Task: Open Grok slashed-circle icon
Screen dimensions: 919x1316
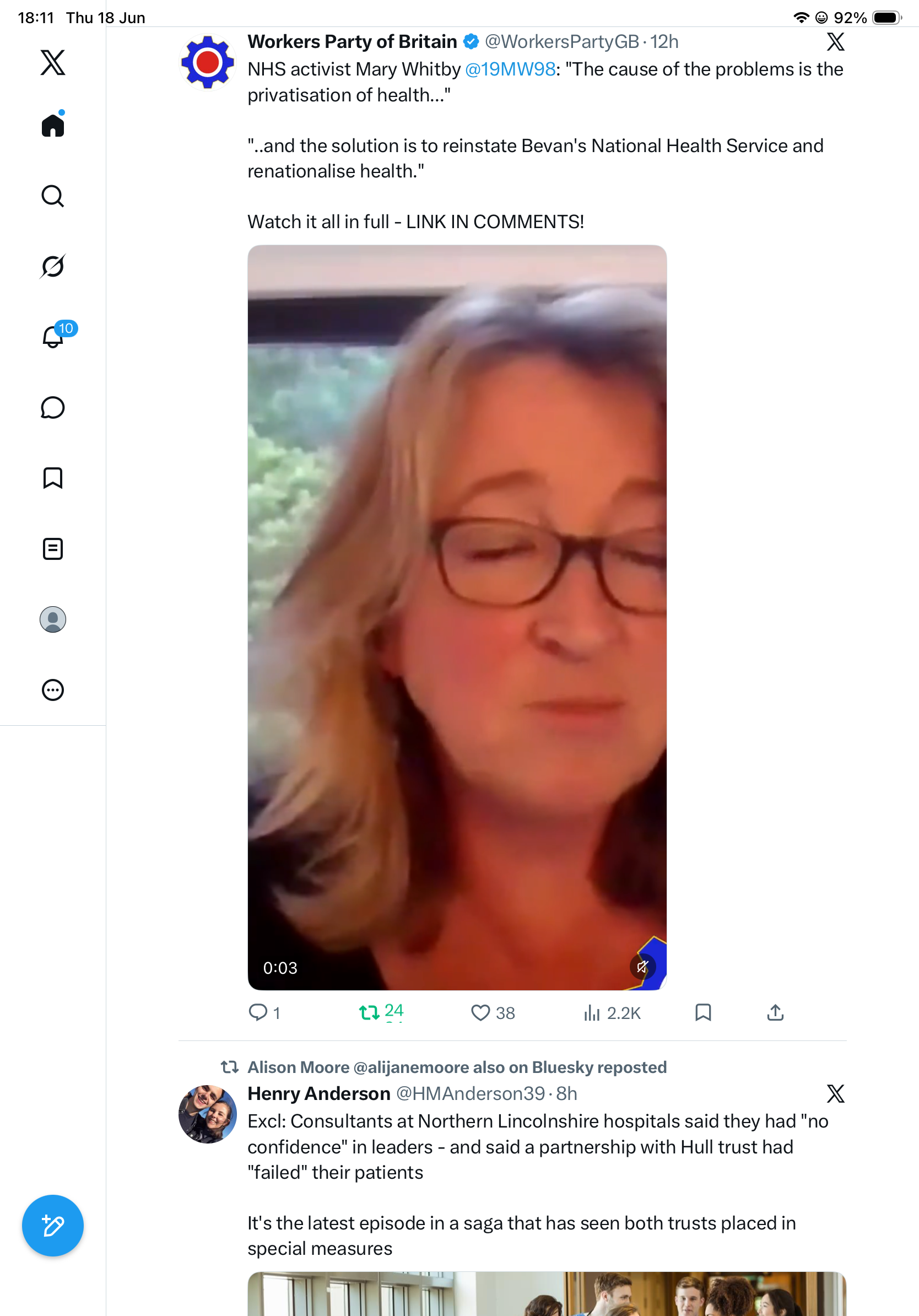Action: click(53, 266)
